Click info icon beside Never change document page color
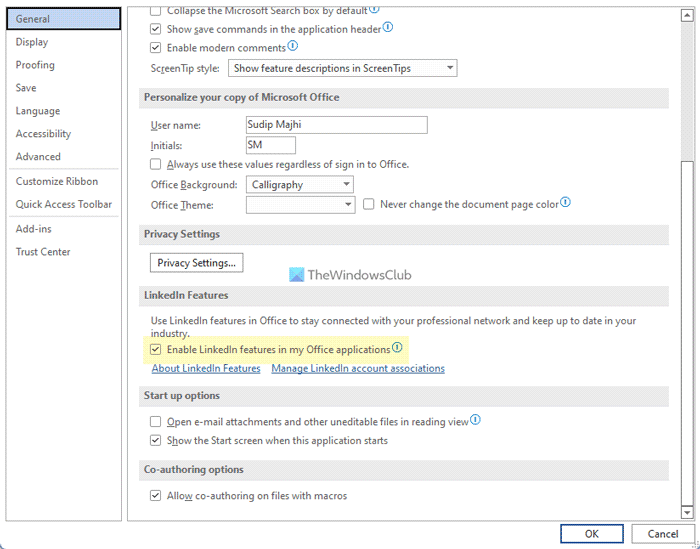The width and height of the screenshot is (700, 549). (x=565, y=203)
